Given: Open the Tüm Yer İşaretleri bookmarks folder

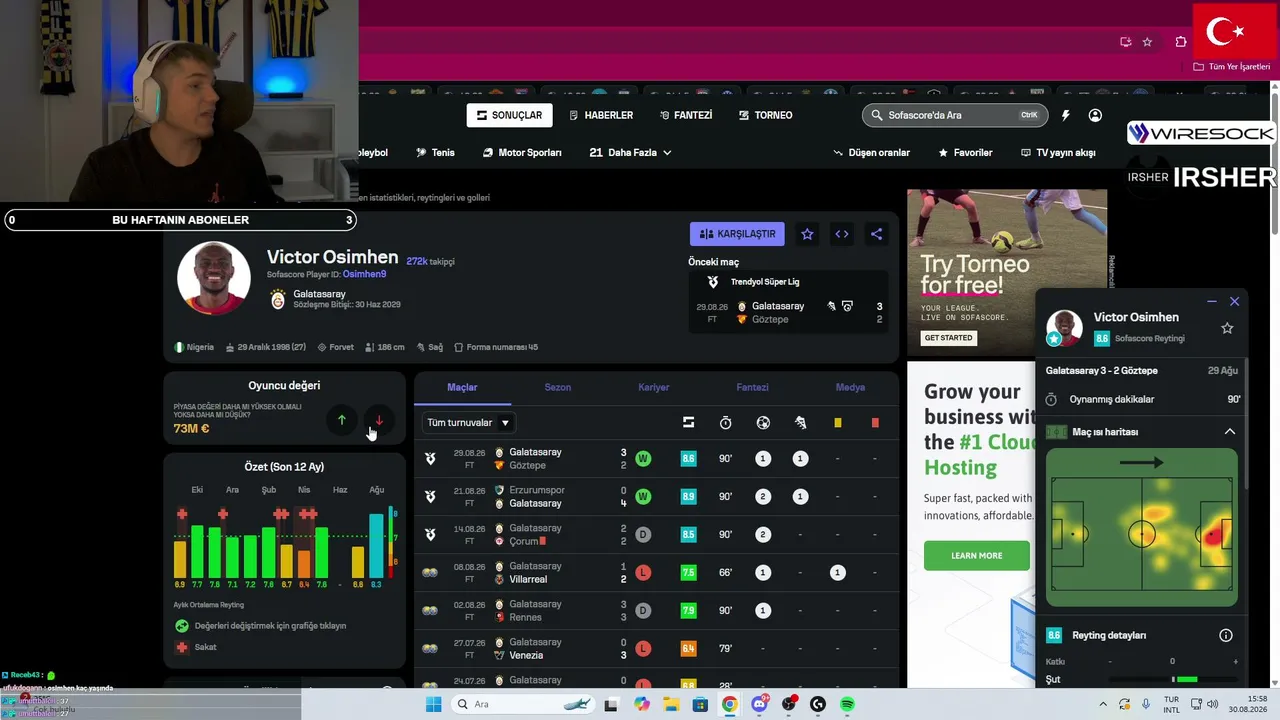Looking at the screenshot, I should [1232, 67].
